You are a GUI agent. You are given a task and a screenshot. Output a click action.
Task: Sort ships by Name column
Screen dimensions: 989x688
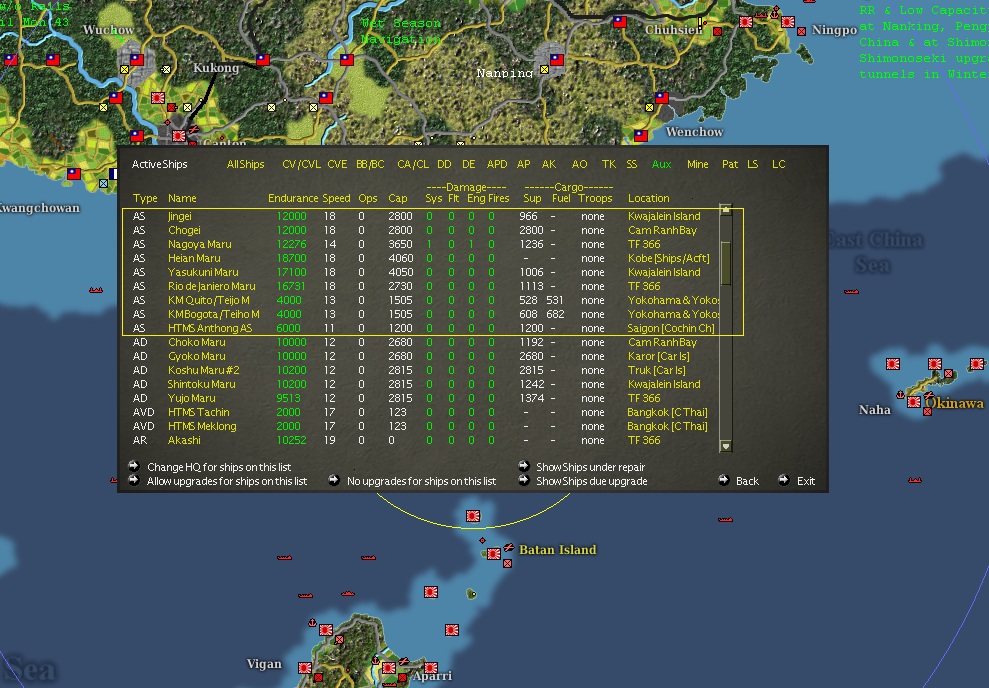coord(182,198)
